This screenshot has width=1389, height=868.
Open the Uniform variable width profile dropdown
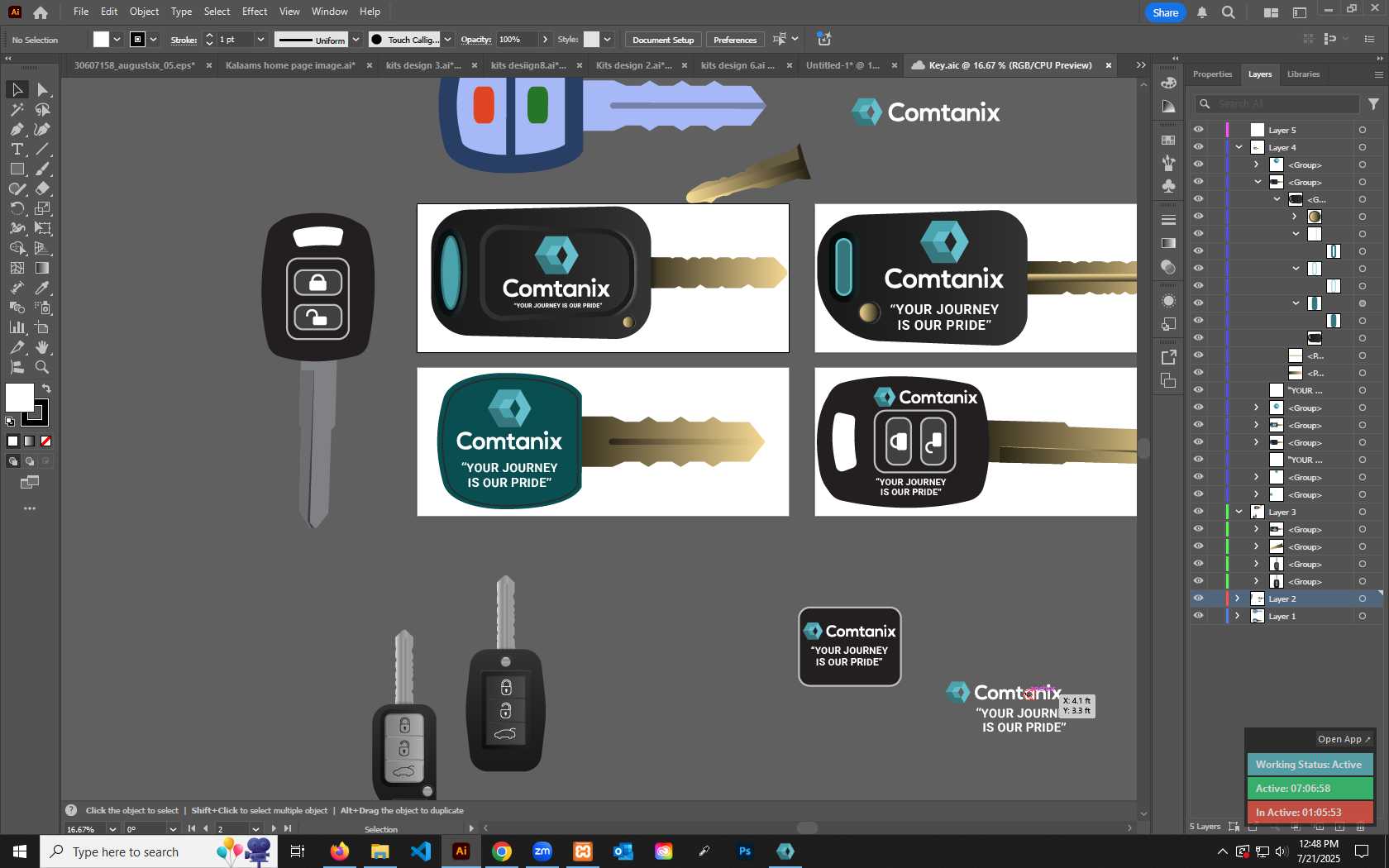tap(356, 40)
